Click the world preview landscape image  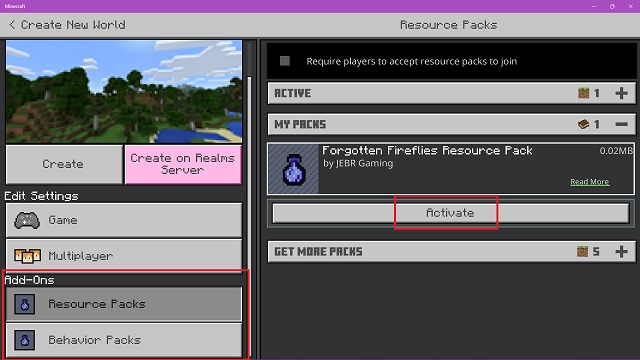pos(124,91)
